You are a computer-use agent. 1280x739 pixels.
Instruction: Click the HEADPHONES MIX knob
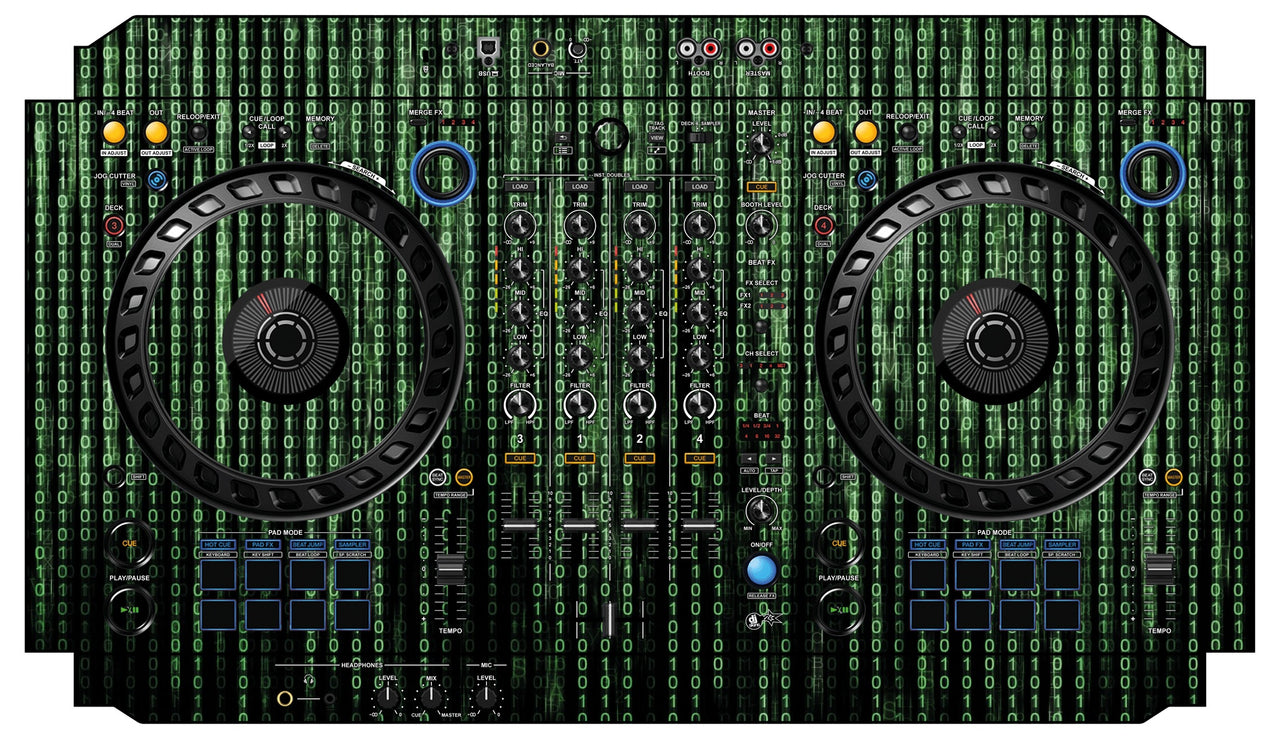tap(431, 699)
